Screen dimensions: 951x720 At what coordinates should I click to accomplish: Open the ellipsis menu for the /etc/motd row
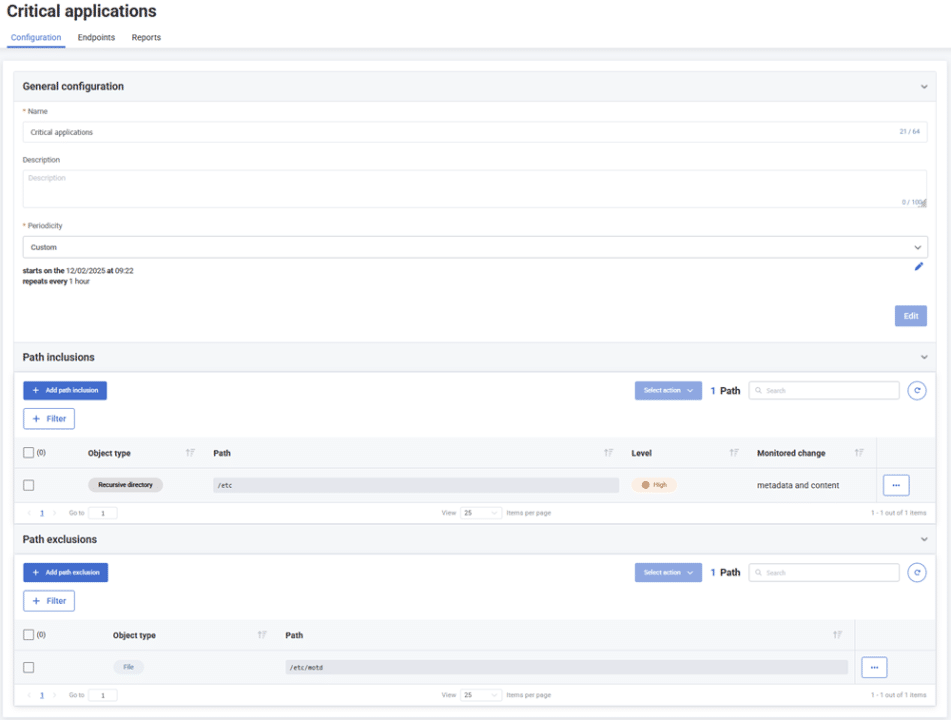click(873, 666)
